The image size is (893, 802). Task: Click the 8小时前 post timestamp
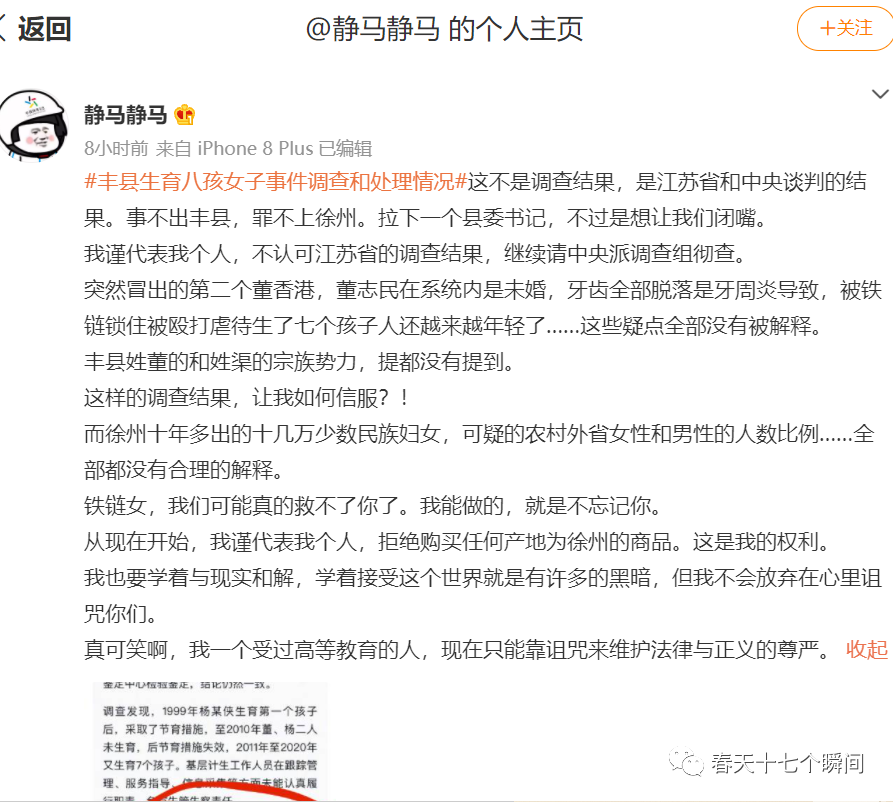point(116,149)
